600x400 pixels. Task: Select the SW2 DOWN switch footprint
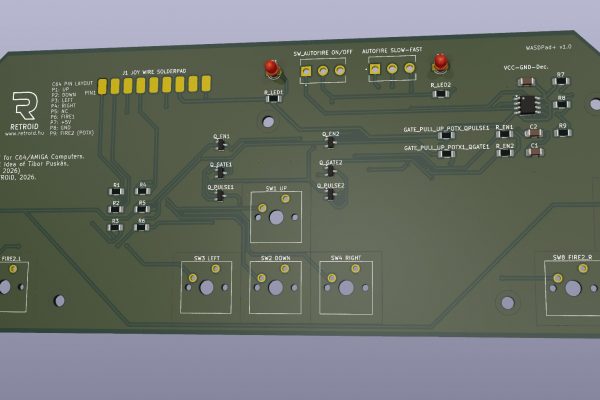273,286
